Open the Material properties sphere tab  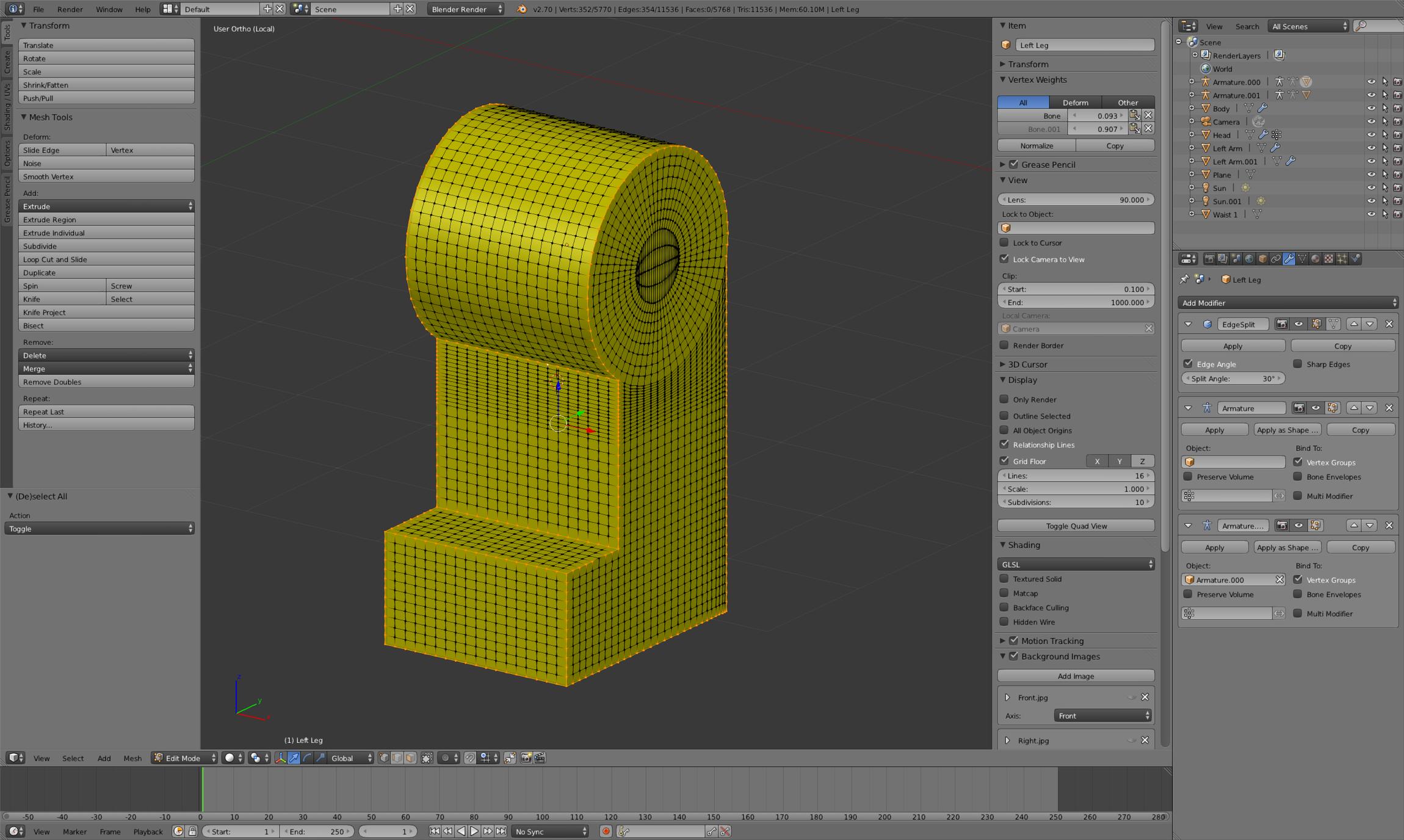[1315, 259]
